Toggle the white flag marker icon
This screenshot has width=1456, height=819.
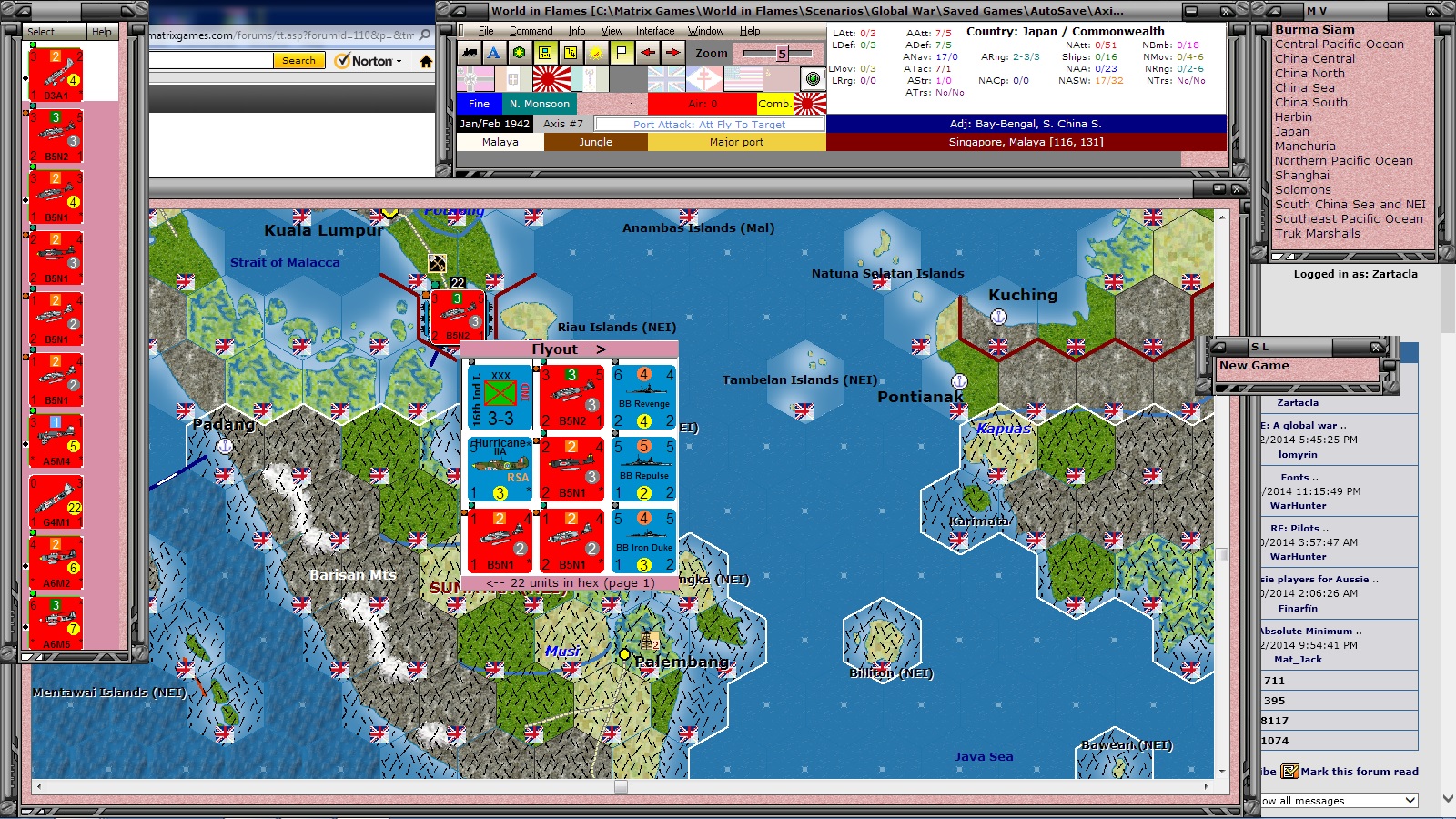622,52
